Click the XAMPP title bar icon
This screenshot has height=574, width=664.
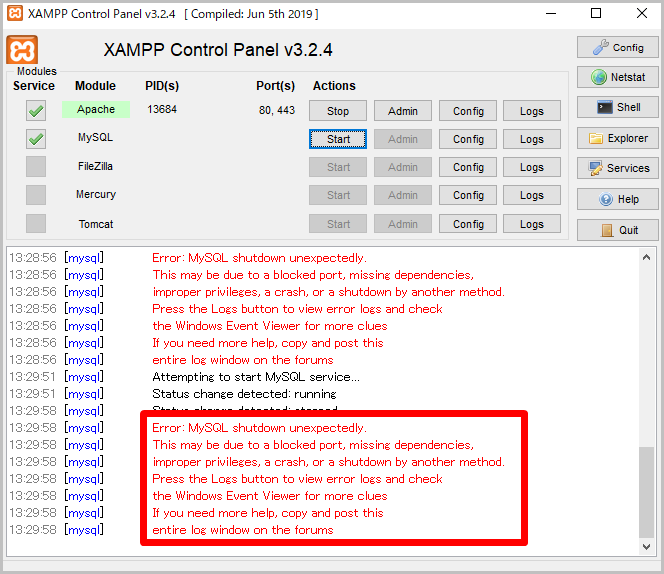[15, 13]
